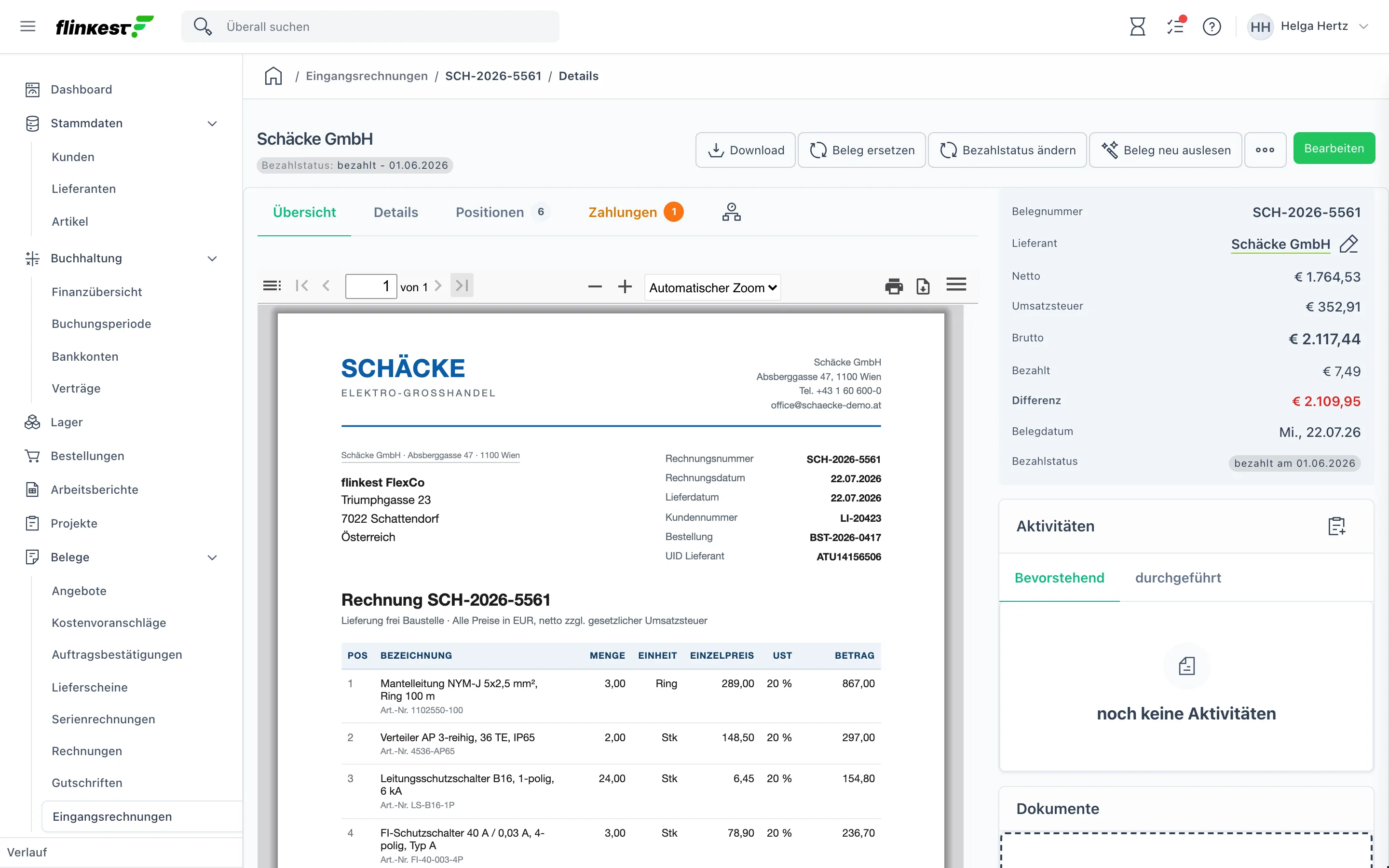Open Verlauf at sidebar bottom
Viewport: 1389px width, 868px height.
tap(27, 852)
